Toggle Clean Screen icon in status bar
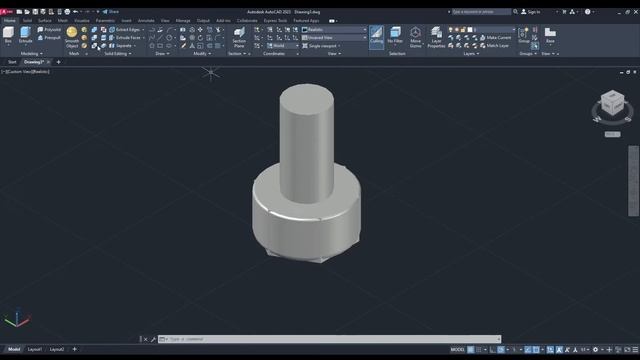The height and width of the screenshot is (360, 640). pos(627,349)
